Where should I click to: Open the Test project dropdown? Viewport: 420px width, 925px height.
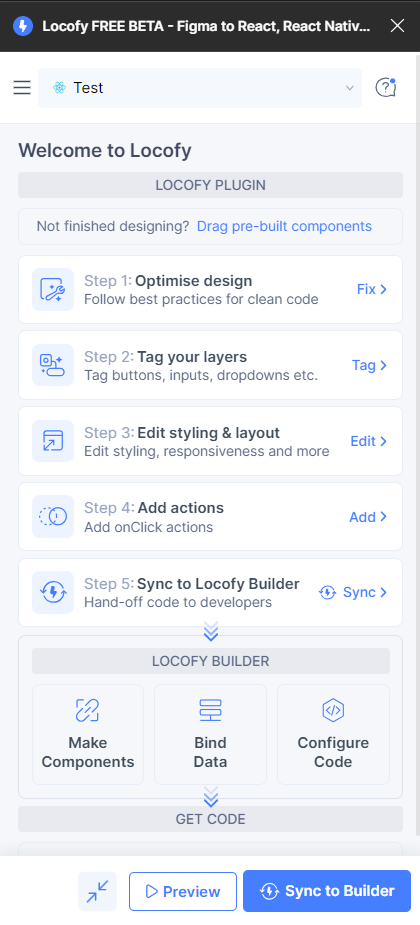tap(200, 88)
